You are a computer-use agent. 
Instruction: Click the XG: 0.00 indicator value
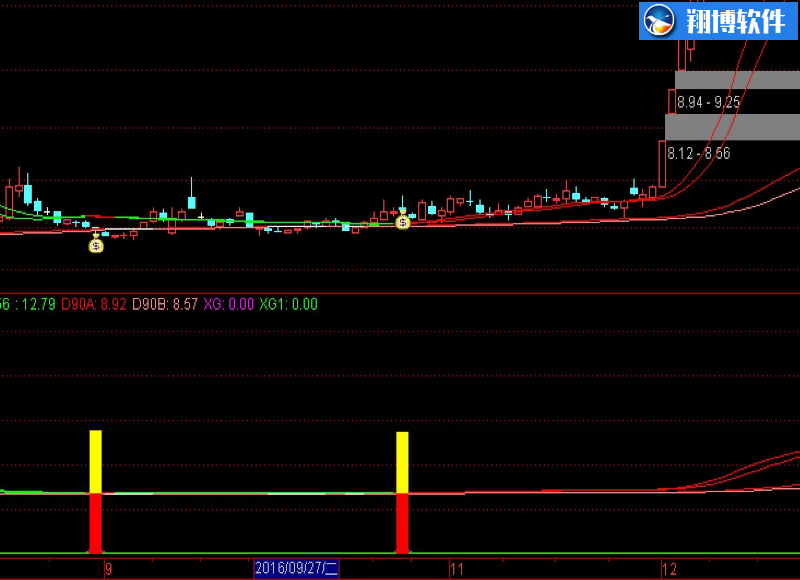tap(229, 305)
